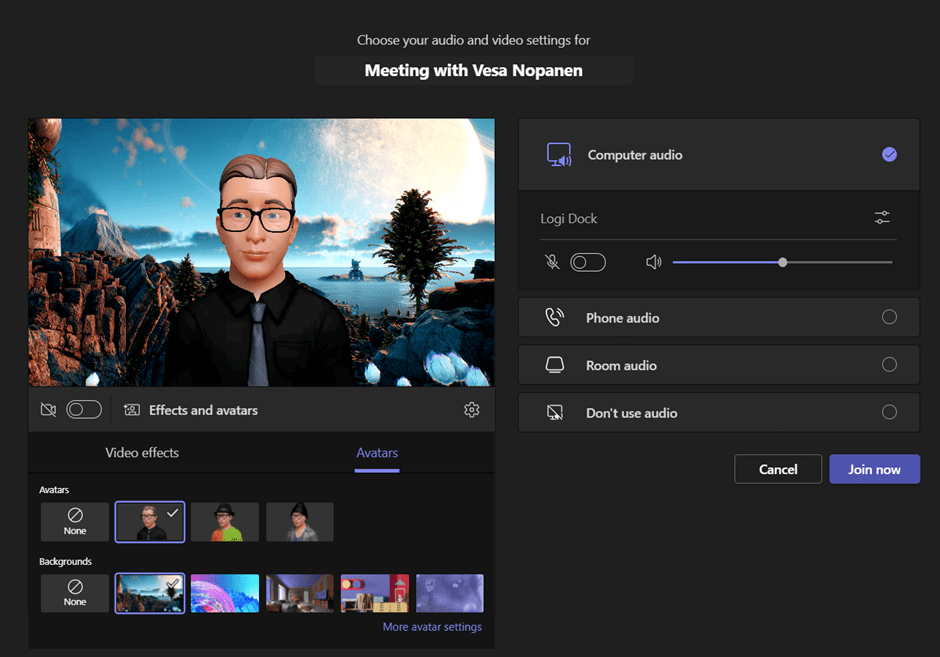Screen dimensions: 940x657
Task: Open Logi Dock audio device settings icon
Action: (881, 218)
